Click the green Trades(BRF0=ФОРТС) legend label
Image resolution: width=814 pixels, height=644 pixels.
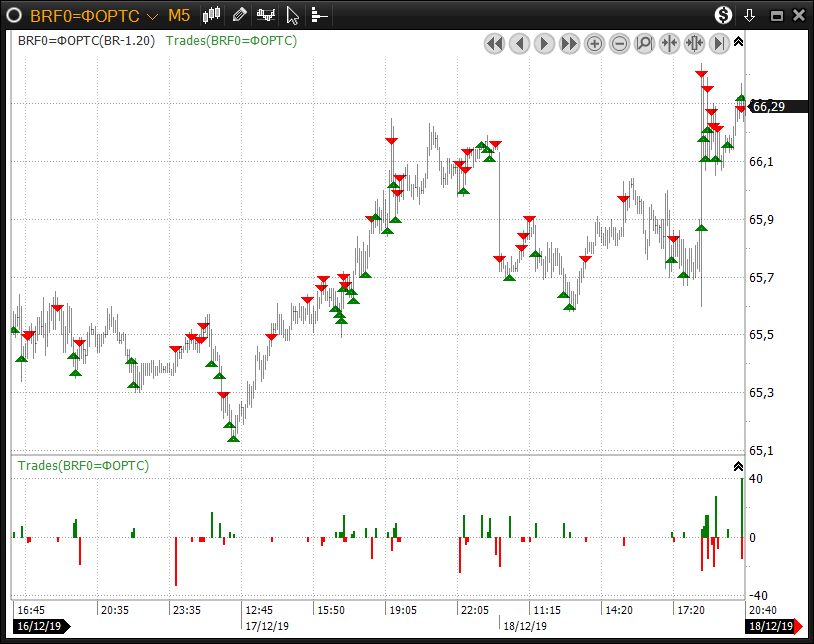pyautogui.click(x=231, y=41)
